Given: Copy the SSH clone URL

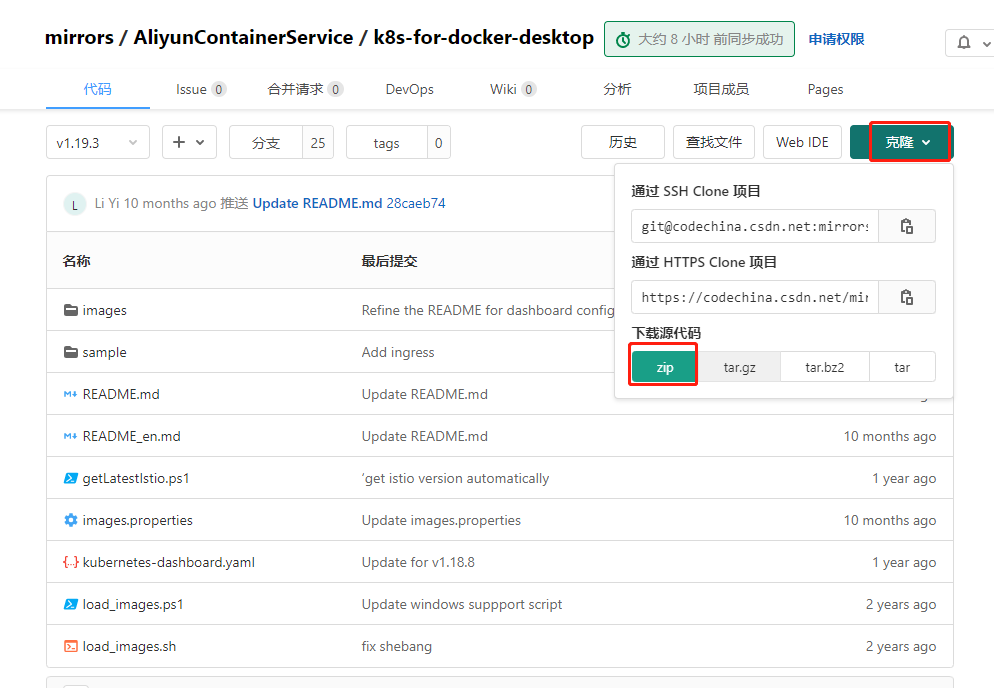Looking at the screenshot, I should click(907, 226).
